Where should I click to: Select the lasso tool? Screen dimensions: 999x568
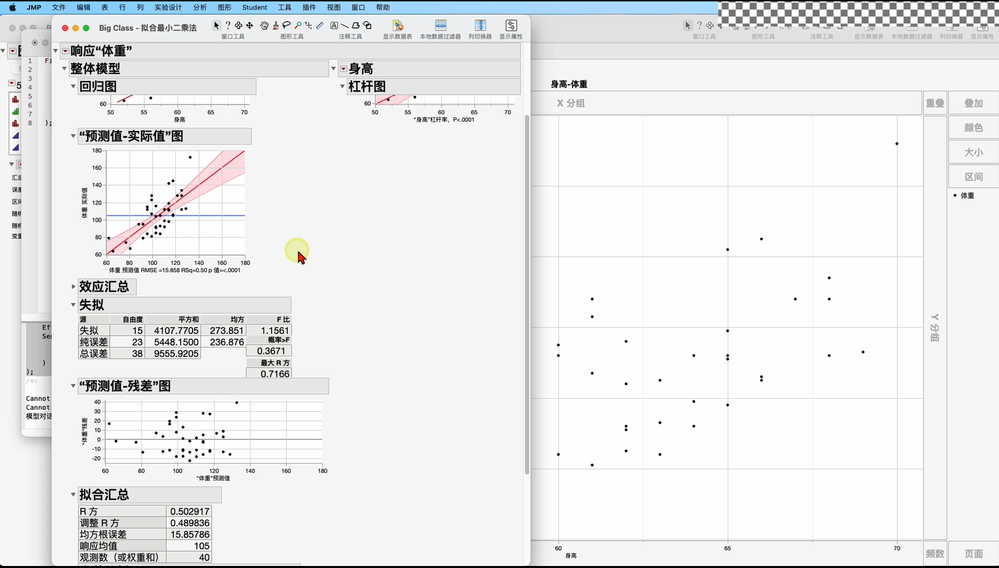point(286,25)
